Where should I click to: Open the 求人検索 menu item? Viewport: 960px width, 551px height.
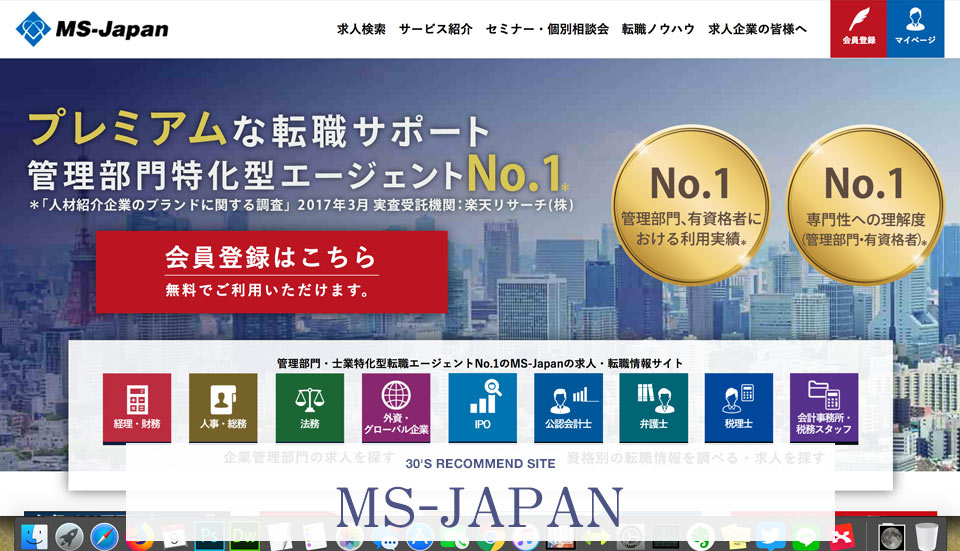361,29
